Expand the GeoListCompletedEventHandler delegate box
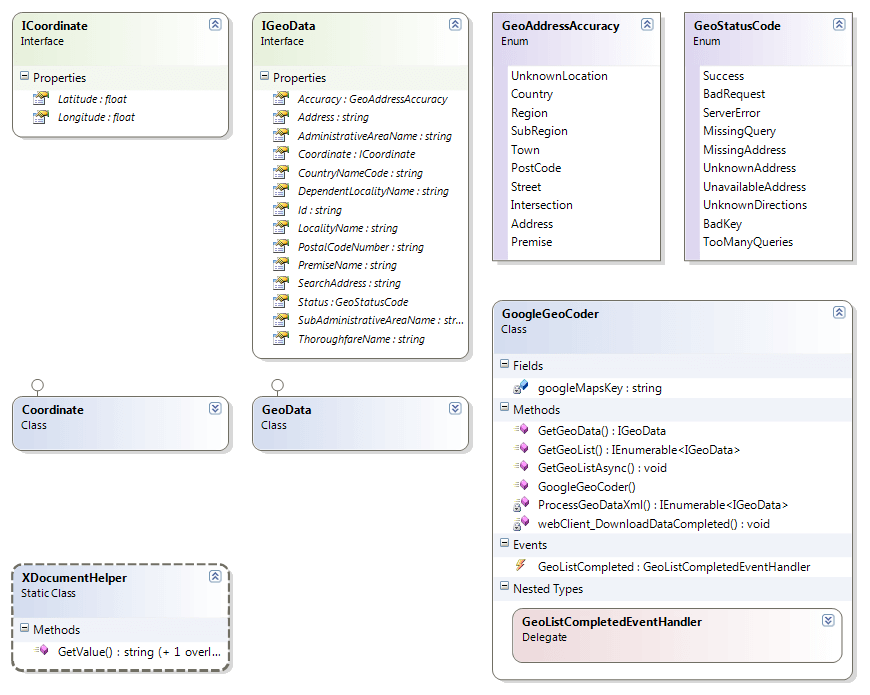 click(828, 620)
